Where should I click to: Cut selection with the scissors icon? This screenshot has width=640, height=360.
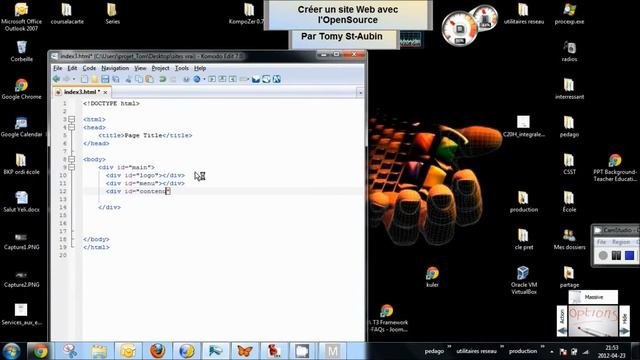129,79
